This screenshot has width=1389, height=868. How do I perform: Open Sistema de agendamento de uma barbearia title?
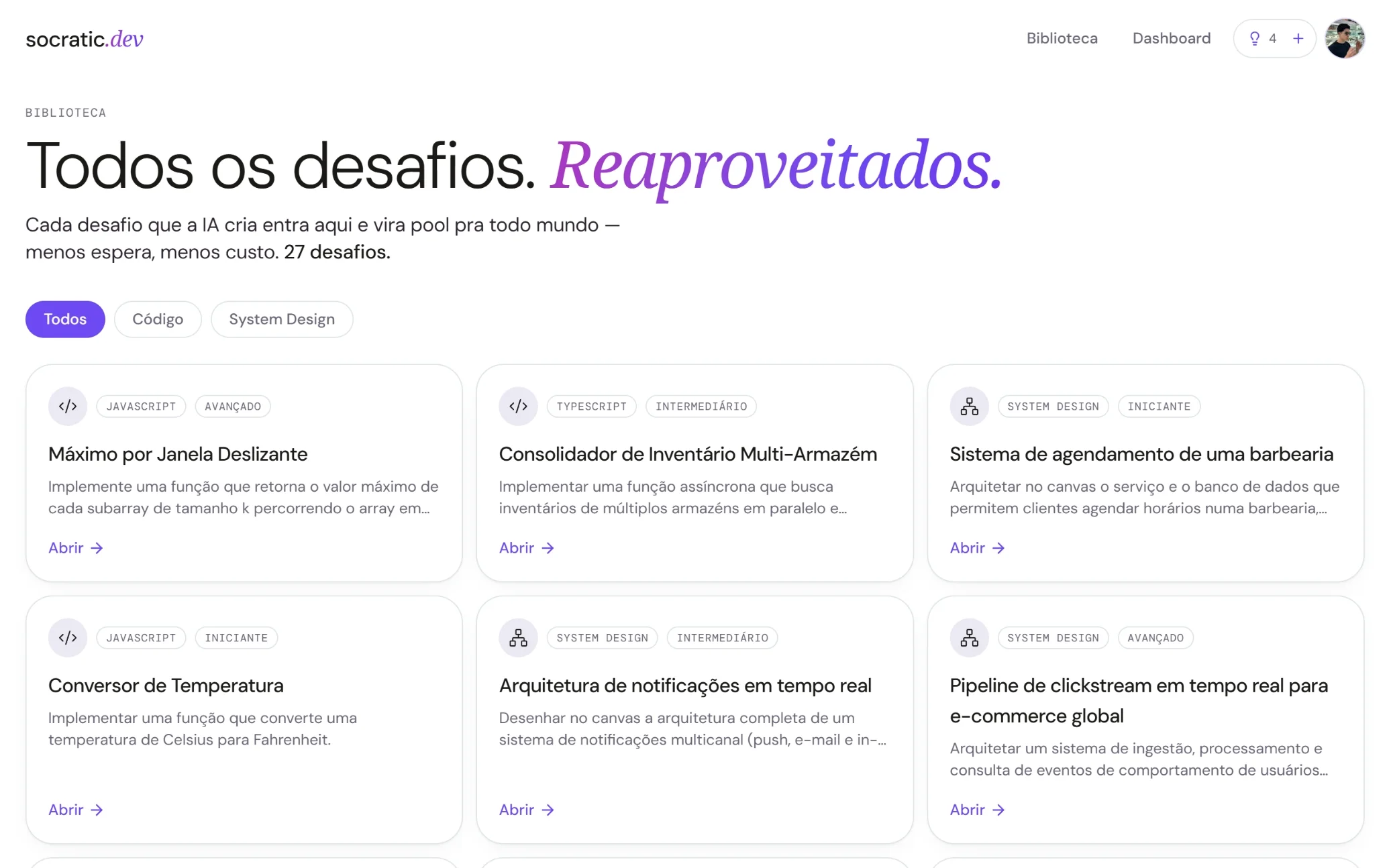click(x=1141, y=454)
